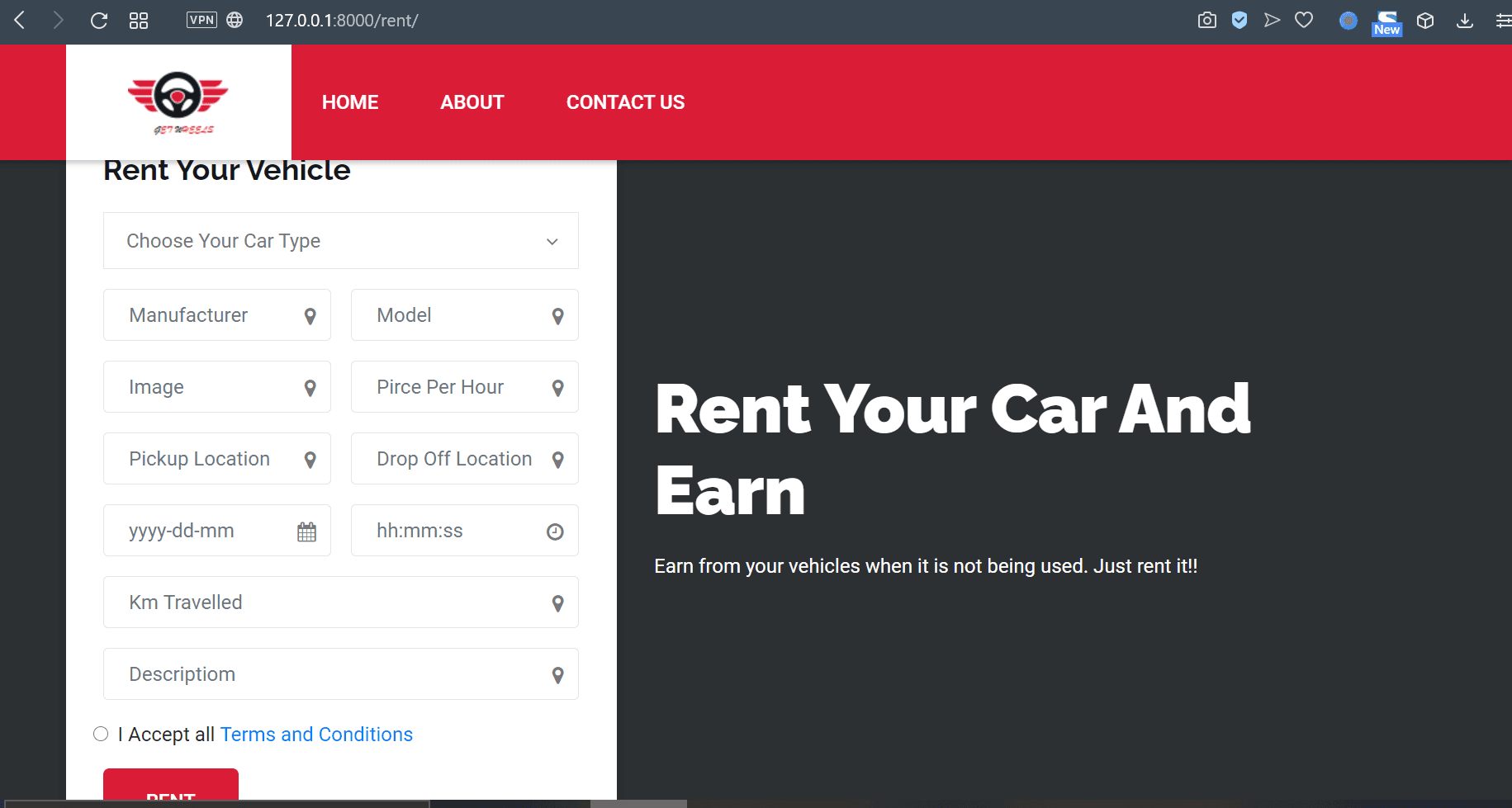Go to the HOME menu item
This screenshot has width=1512, height=808.
pyautogui.click(x=350, y=102)
